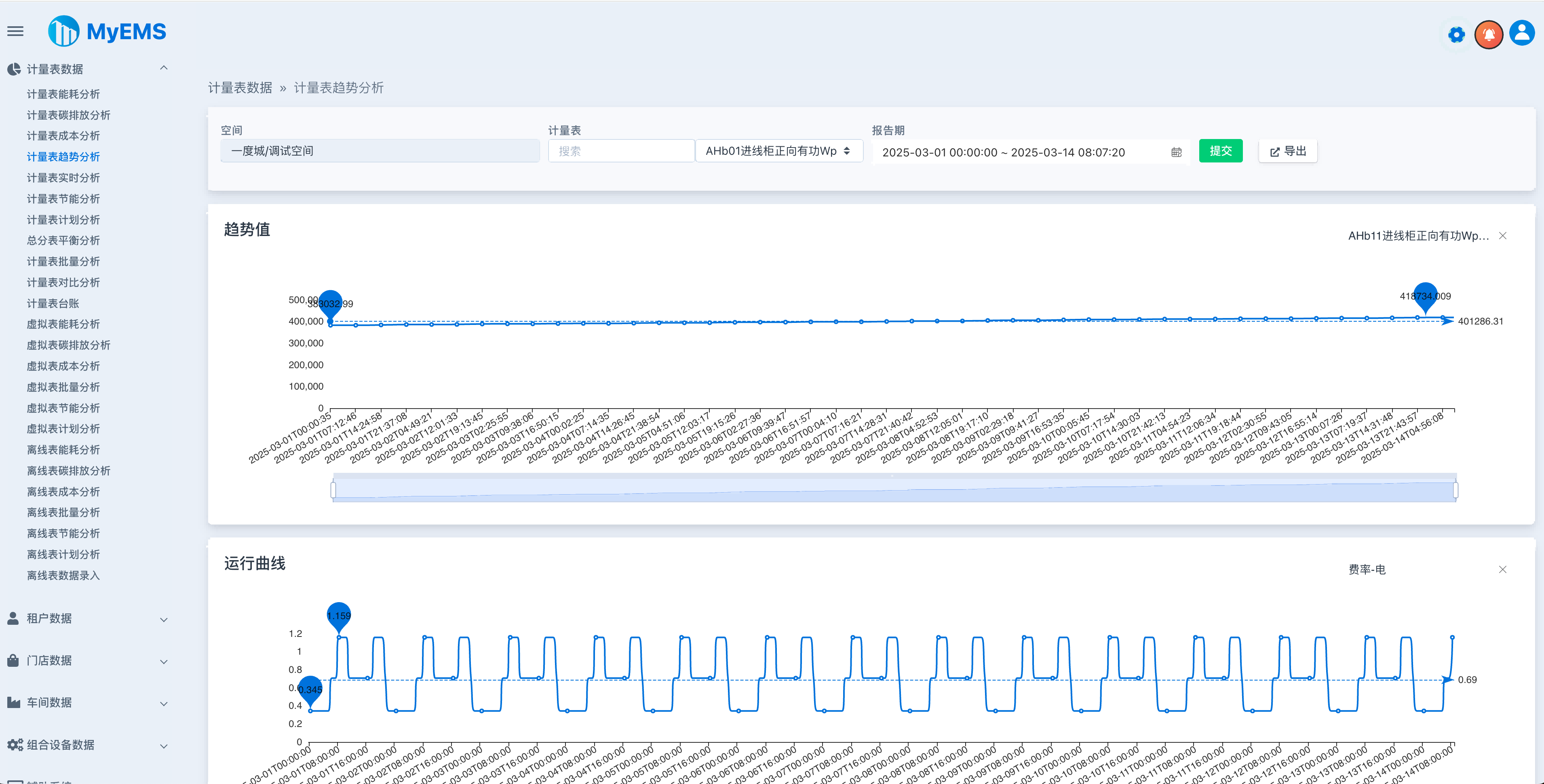Open the notifications bell

1489,34
